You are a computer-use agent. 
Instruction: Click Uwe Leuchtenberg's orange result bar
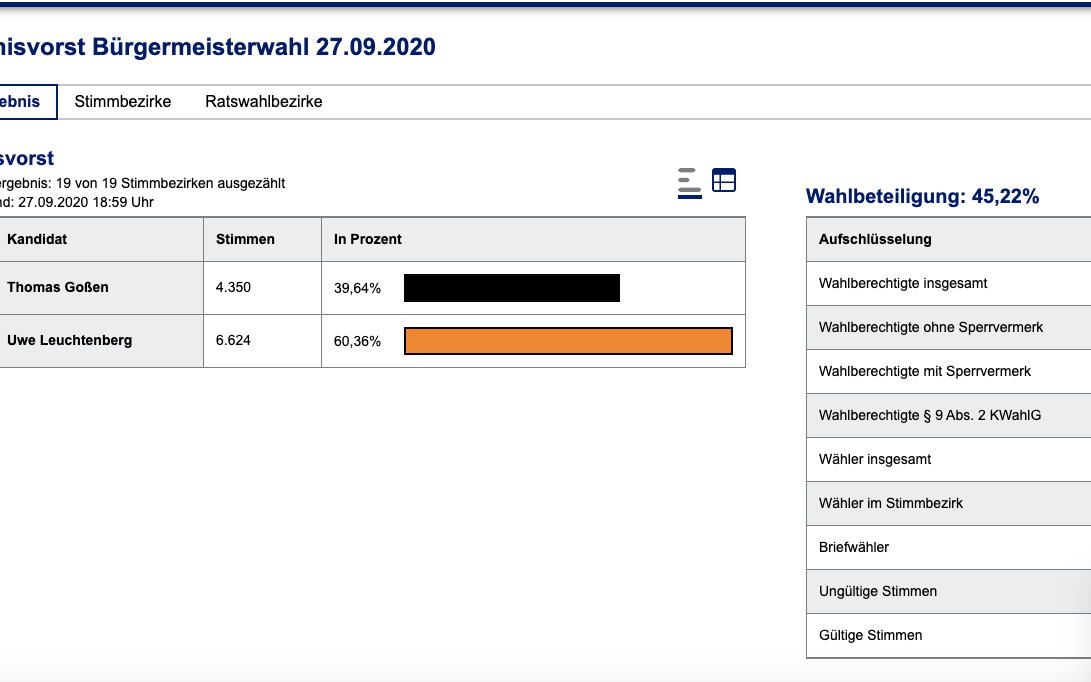tap(568, 341)
